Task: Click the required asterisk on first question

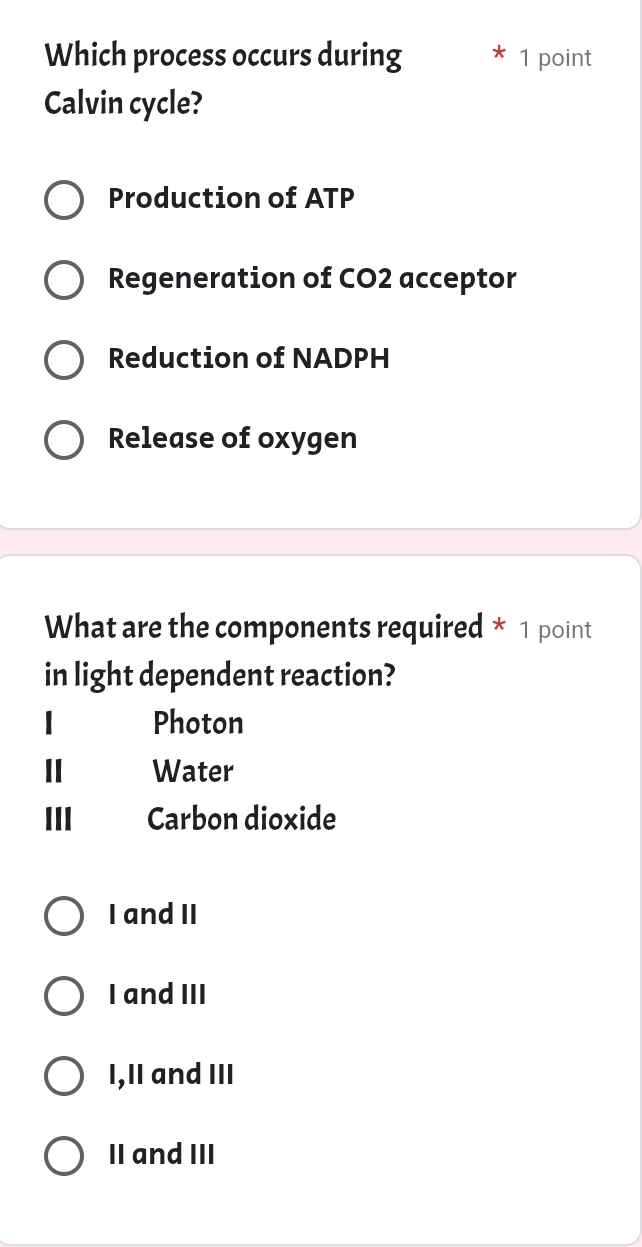Action: [498, 55]
